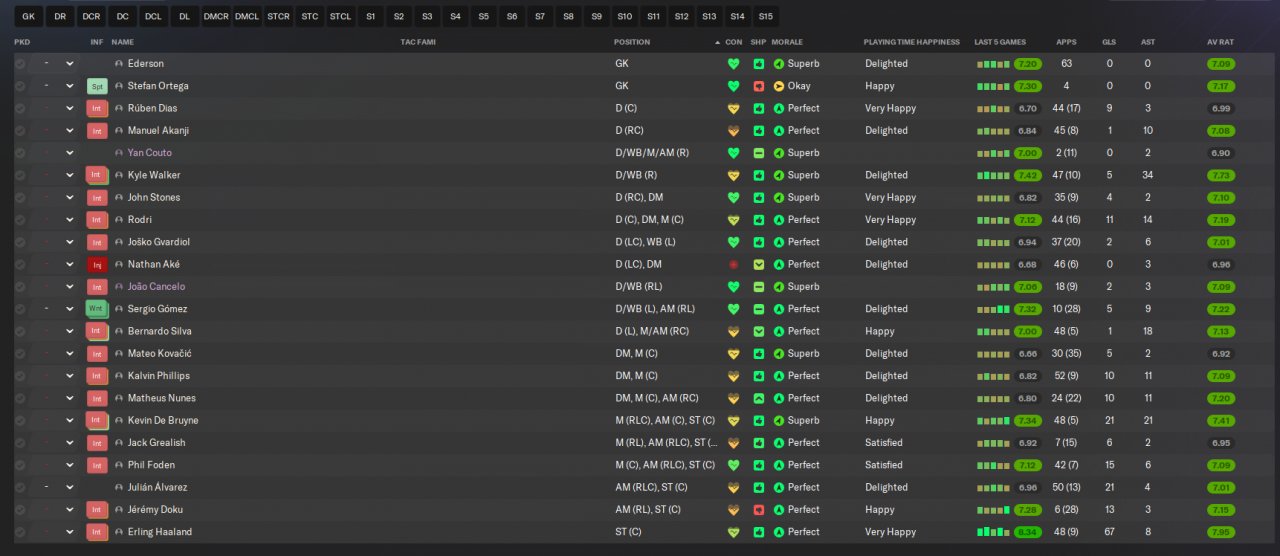Open Yan Couto's player profile link
Image resolution: width=1280 pixels, height=556 pixels.
150,153
